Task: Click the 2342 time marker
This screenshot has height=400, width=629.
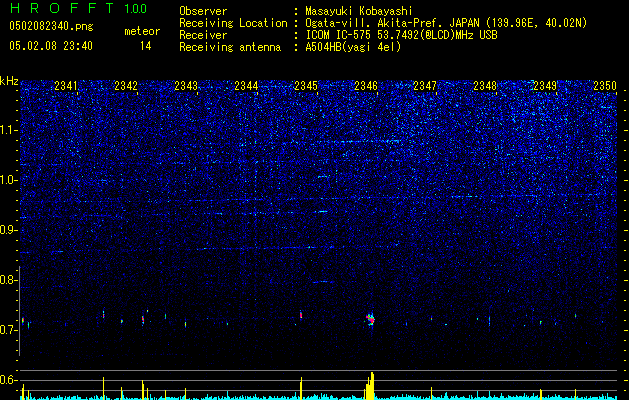Action: (126, 85)
